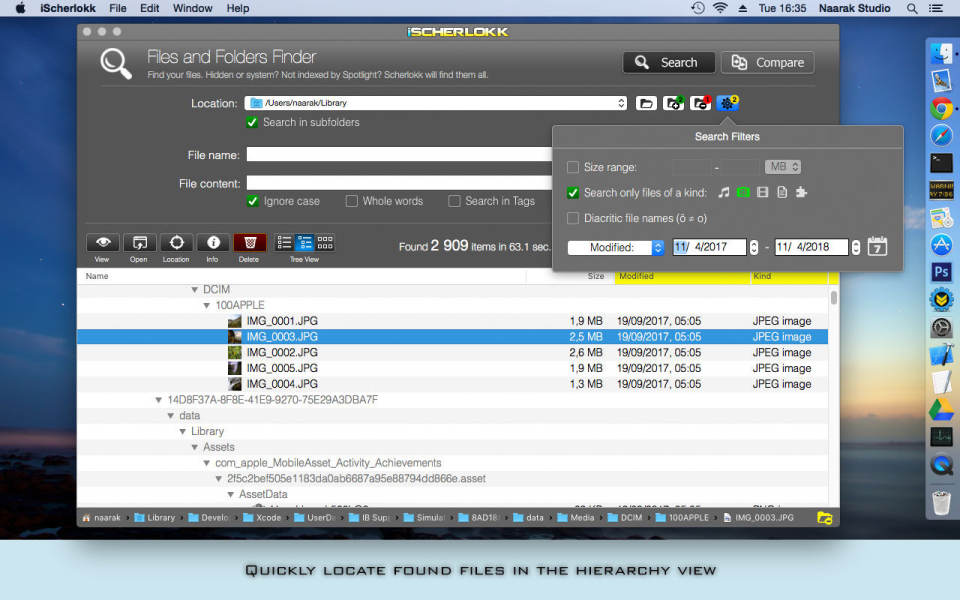Click the end date stepper arrows
960x600 pixels.
point(856,247)
